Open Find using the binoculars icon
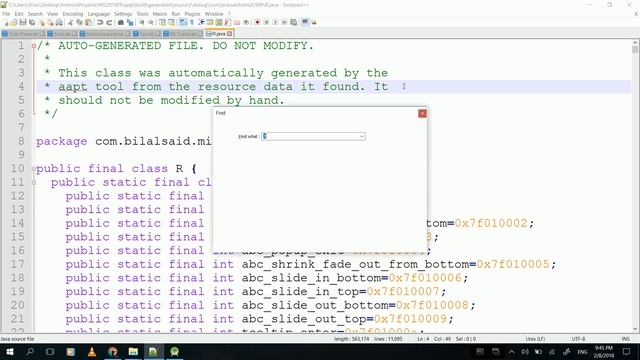640x360 pixels. [x=121, y=22]
